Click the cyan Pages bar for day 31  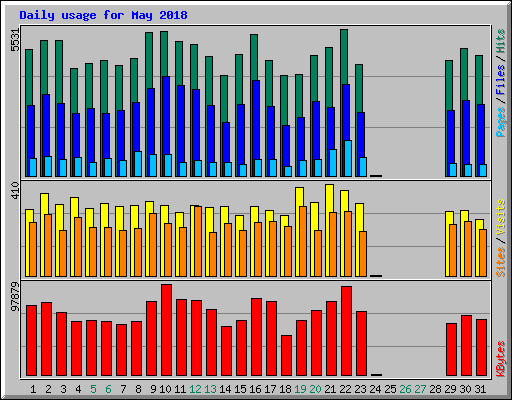point(483,170)
